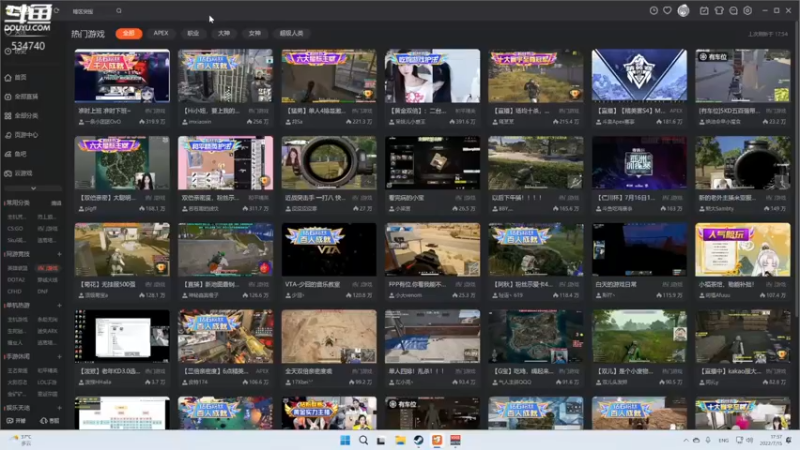Select the 大神 filter tab
Image resolution: width=800 pixels, height=450 pixels.
pos(224,33)
